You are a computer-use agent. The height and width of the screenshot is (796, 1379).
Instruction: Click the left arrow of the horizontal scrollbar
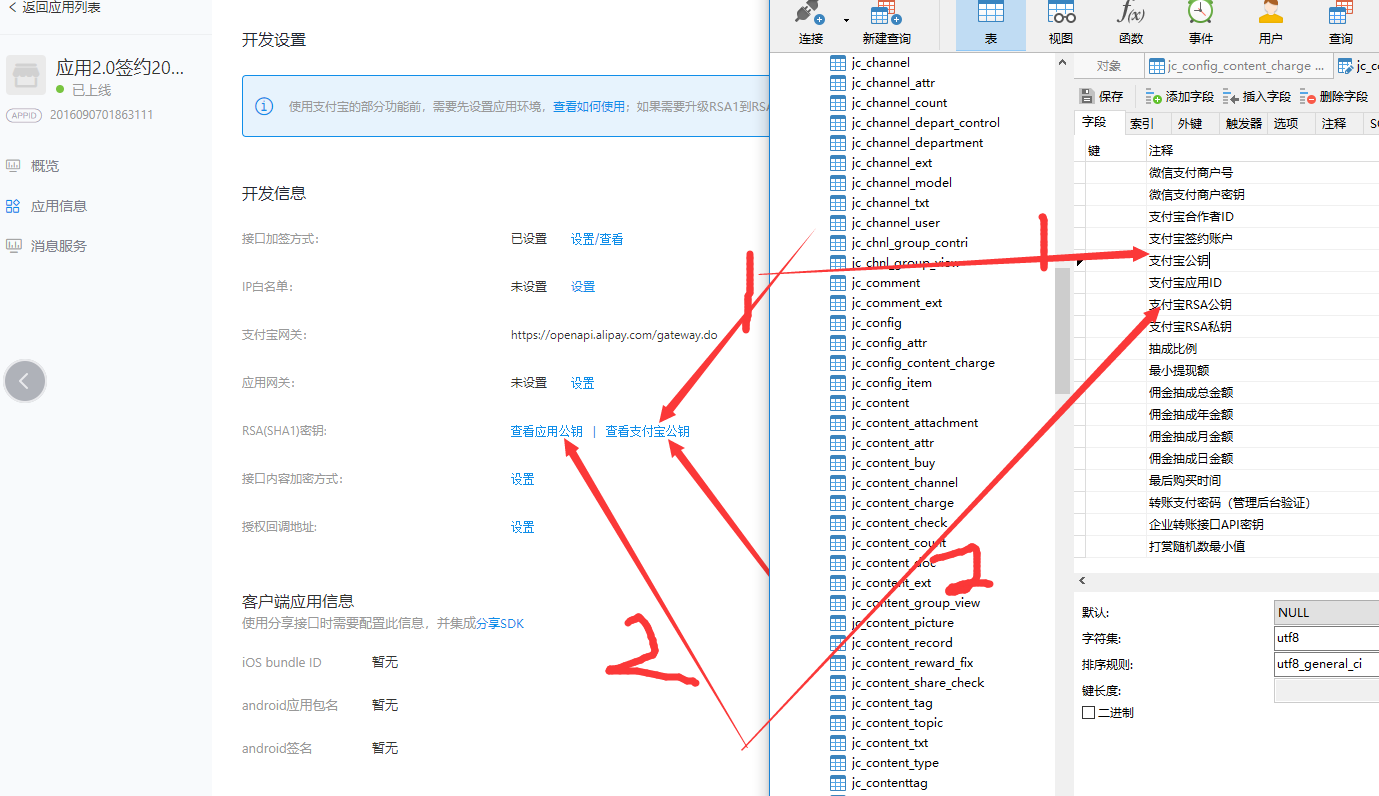[x=1081, y=581]
